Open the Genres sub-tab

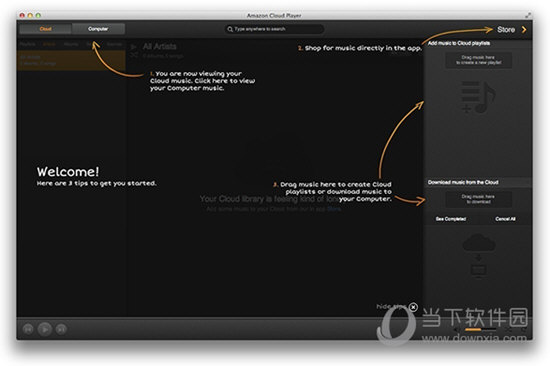click(x=114, y=44)
